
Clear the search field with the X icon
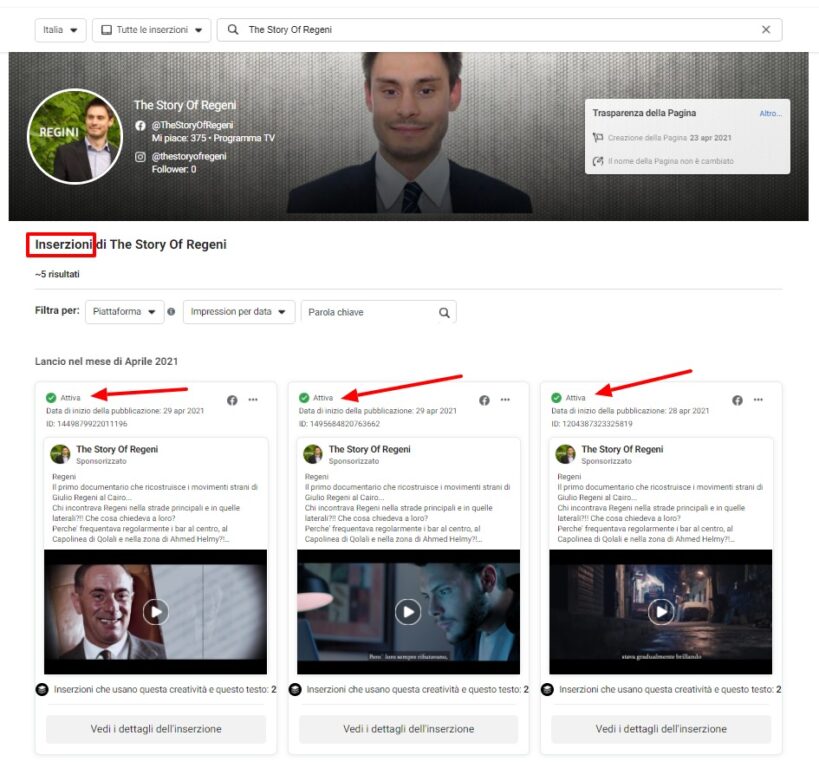(x=766, y=30)
